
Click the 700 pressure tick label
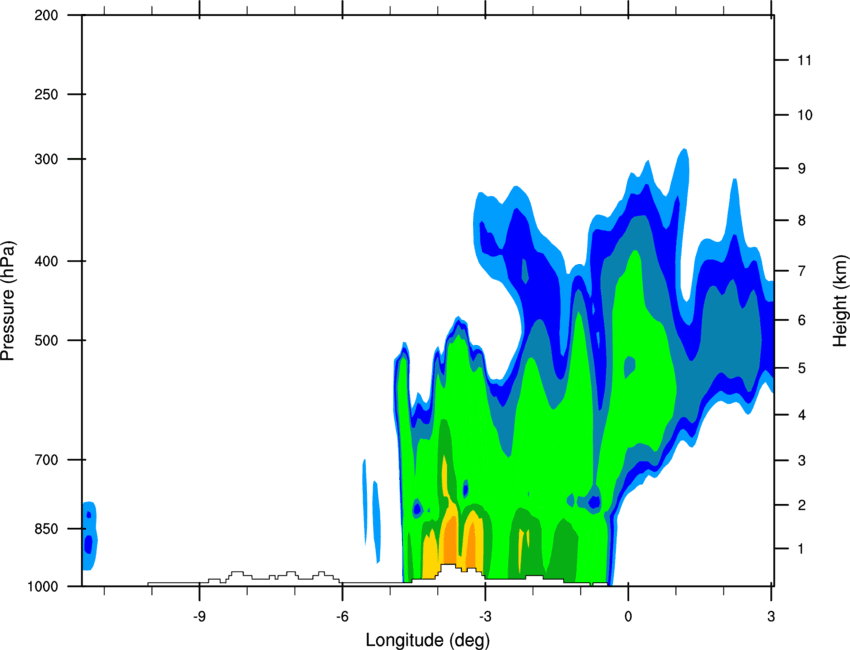46,460
